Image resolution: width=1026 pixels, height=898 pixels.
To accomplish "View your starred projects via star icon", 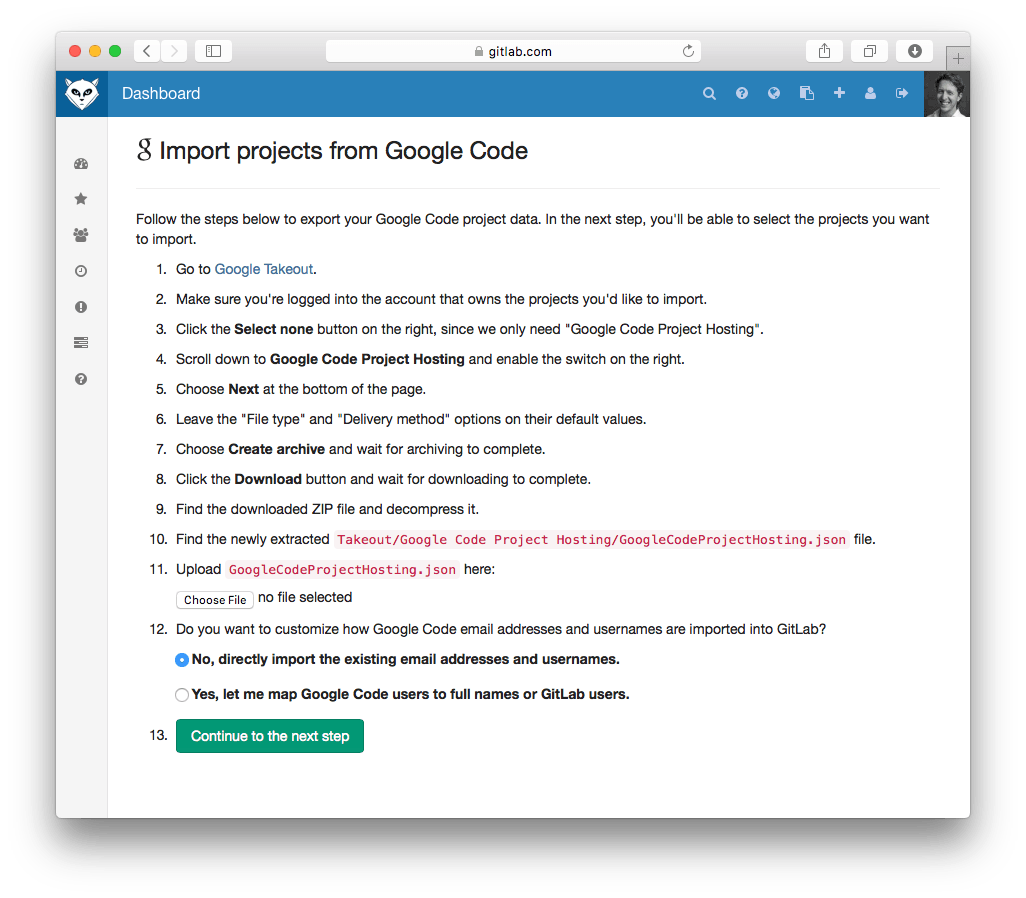I will (x=81, y=199).
